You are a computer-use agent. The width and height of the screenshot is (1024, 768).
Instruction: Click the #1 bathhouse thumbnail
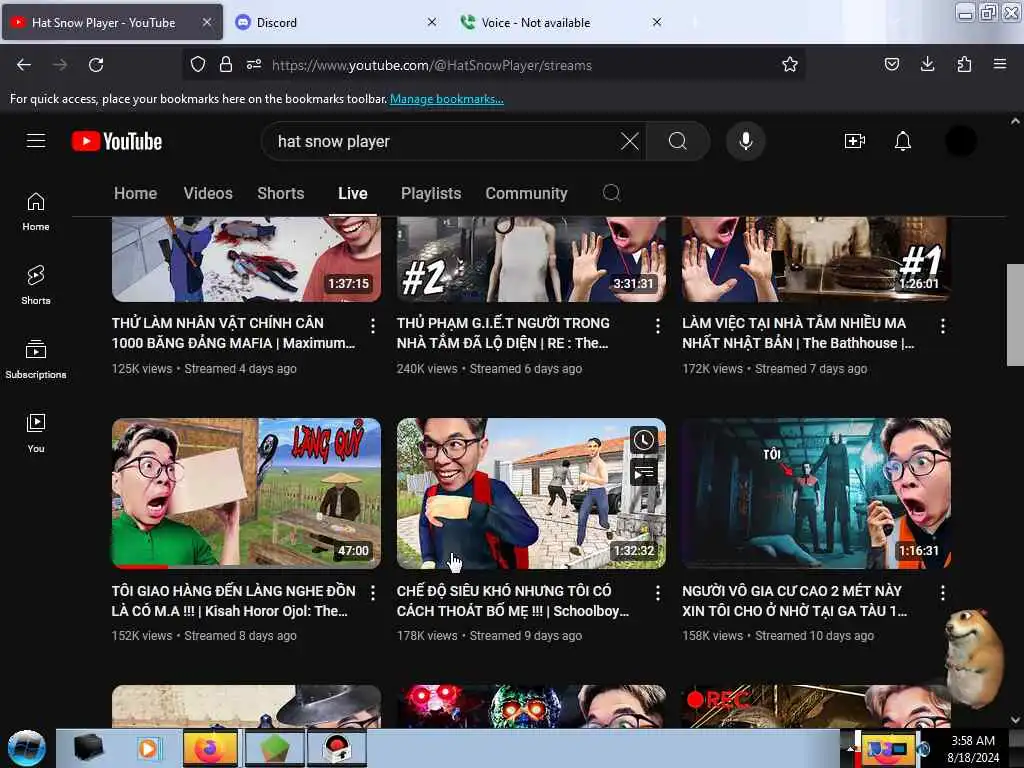816,259
